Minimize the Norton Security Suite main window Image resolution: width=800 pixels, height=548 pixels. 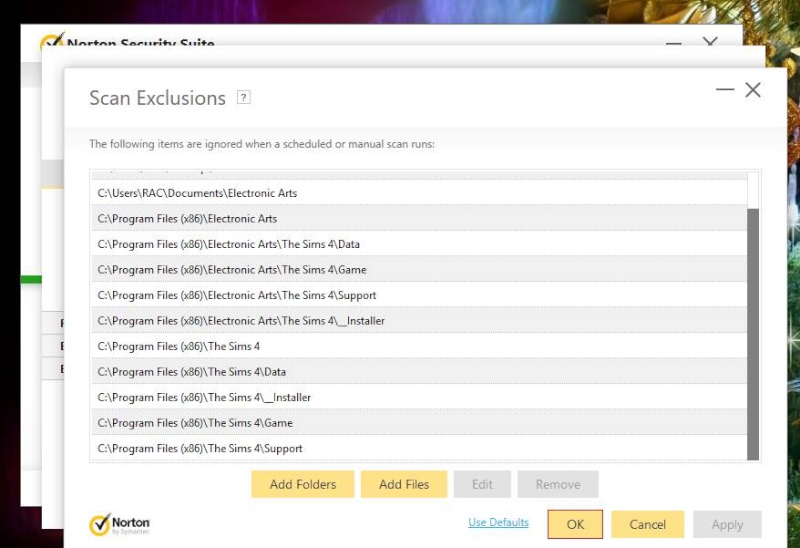(x=673, y=43)
